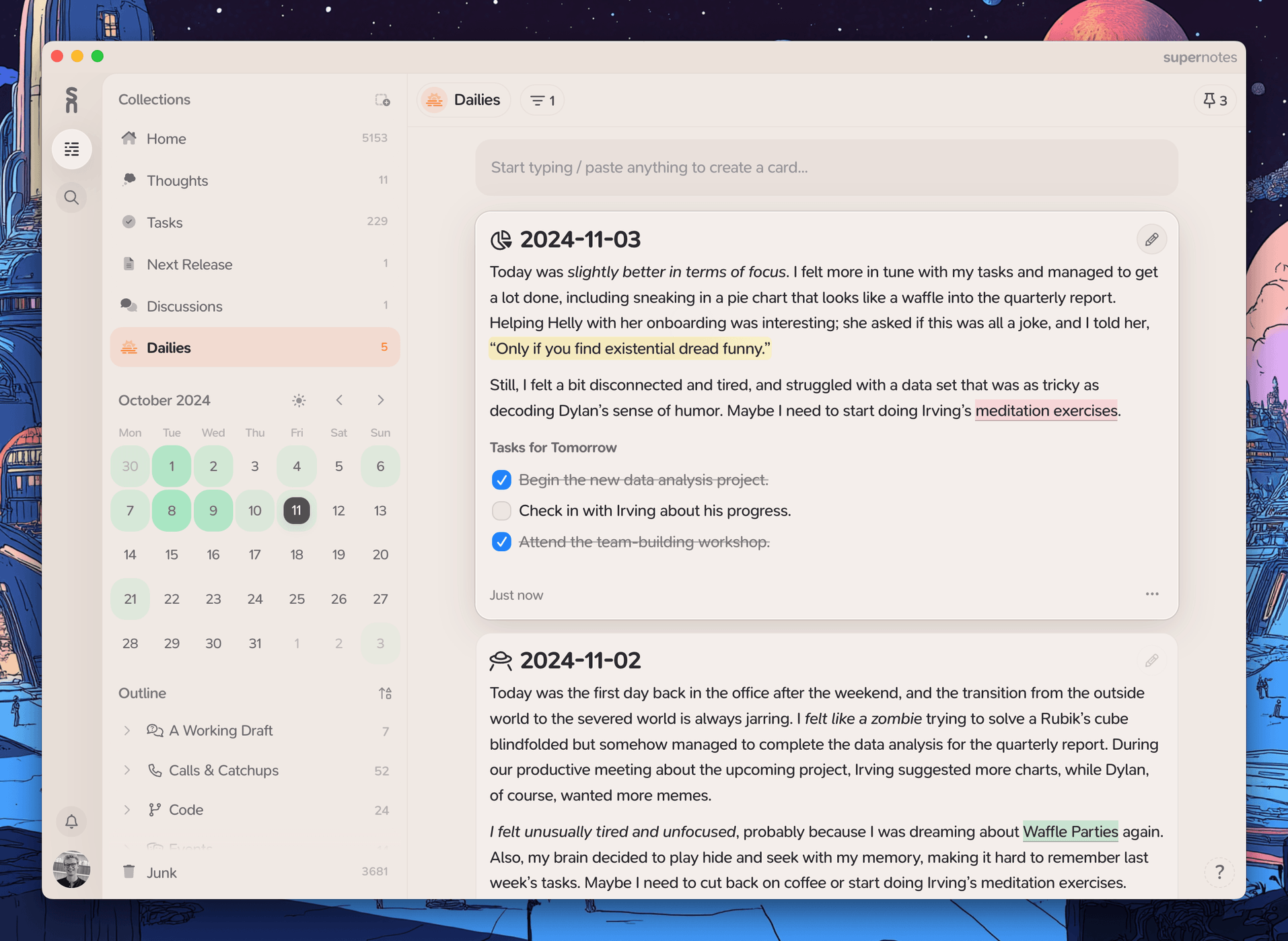Click the card creation text input field
1288x941 pixels.
[826, 168]
